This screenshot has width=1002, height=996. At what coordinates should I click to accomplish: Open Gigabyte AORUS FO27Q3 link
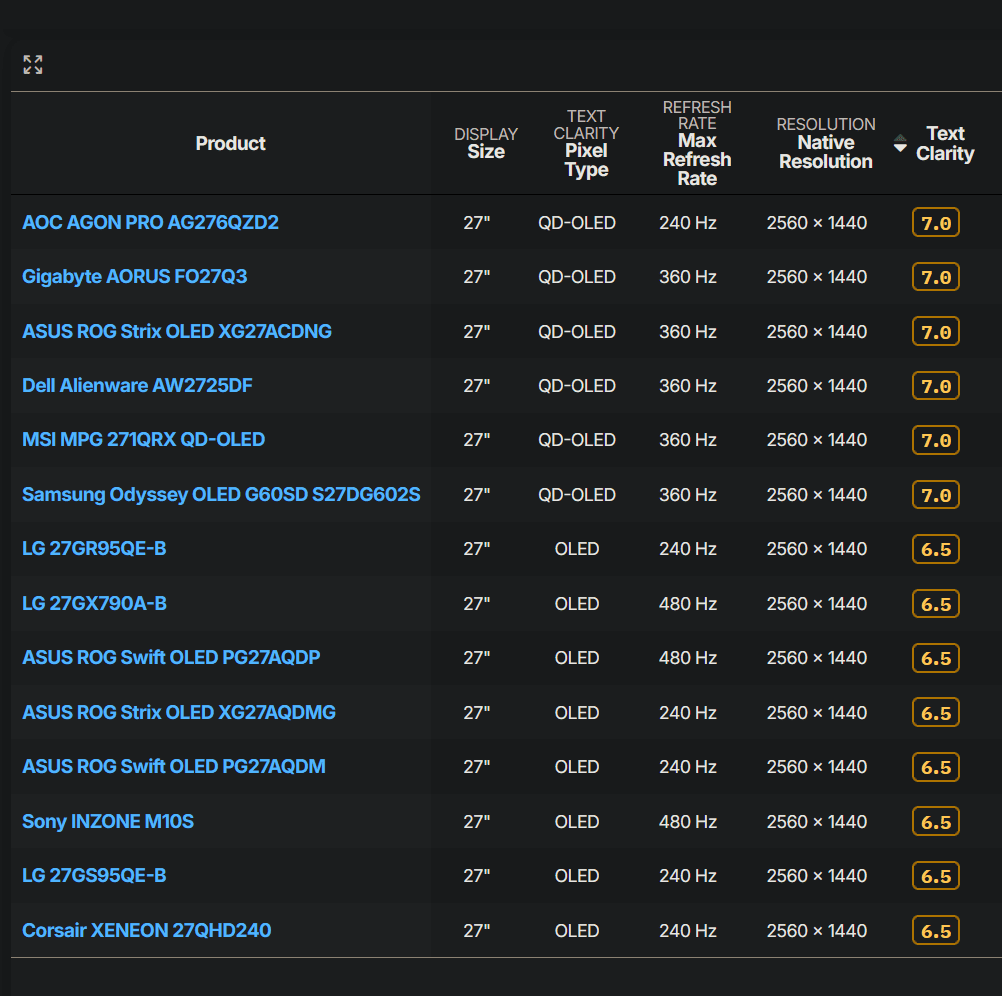(x=134, y=277)
